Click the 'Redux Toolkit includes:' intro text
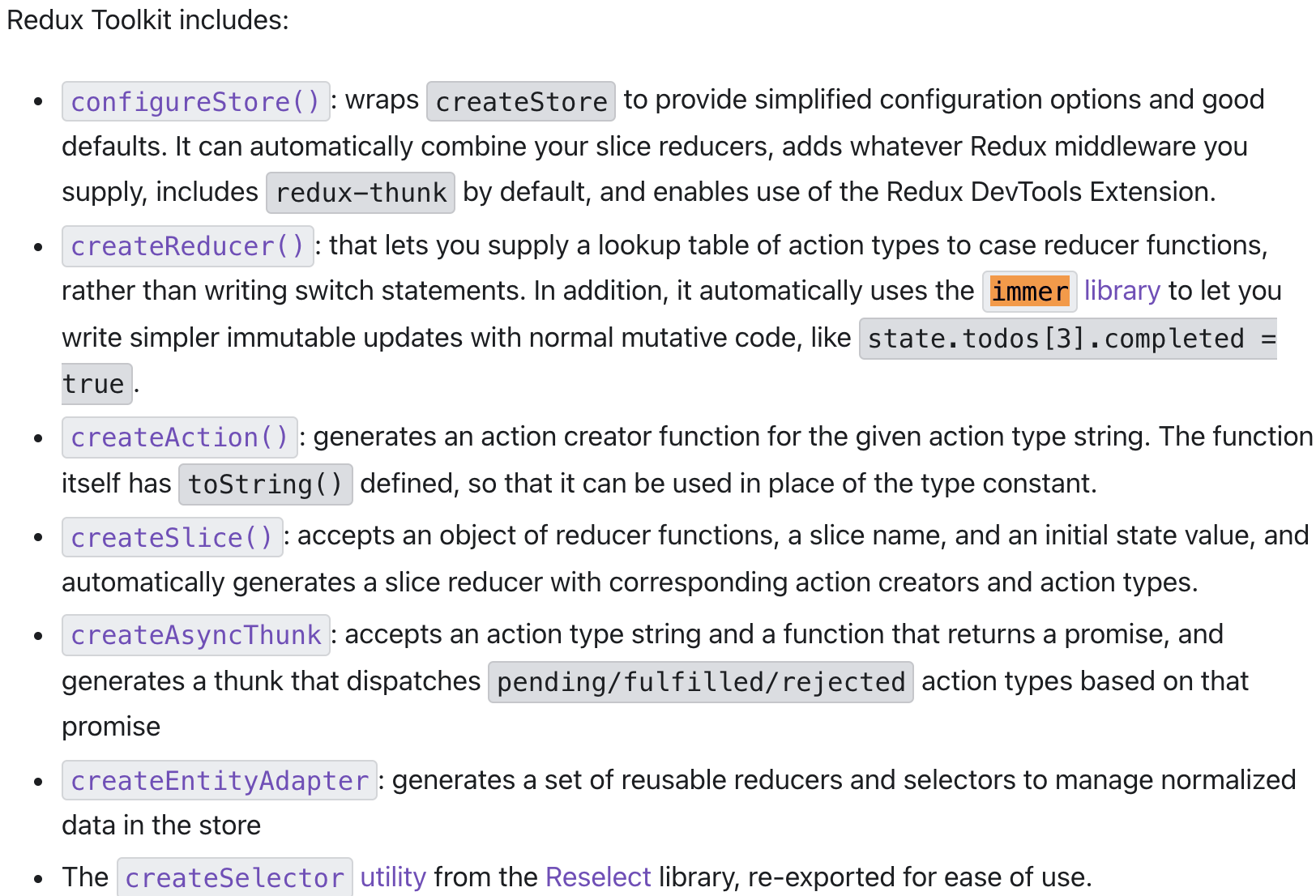 (x=147, y=19)
